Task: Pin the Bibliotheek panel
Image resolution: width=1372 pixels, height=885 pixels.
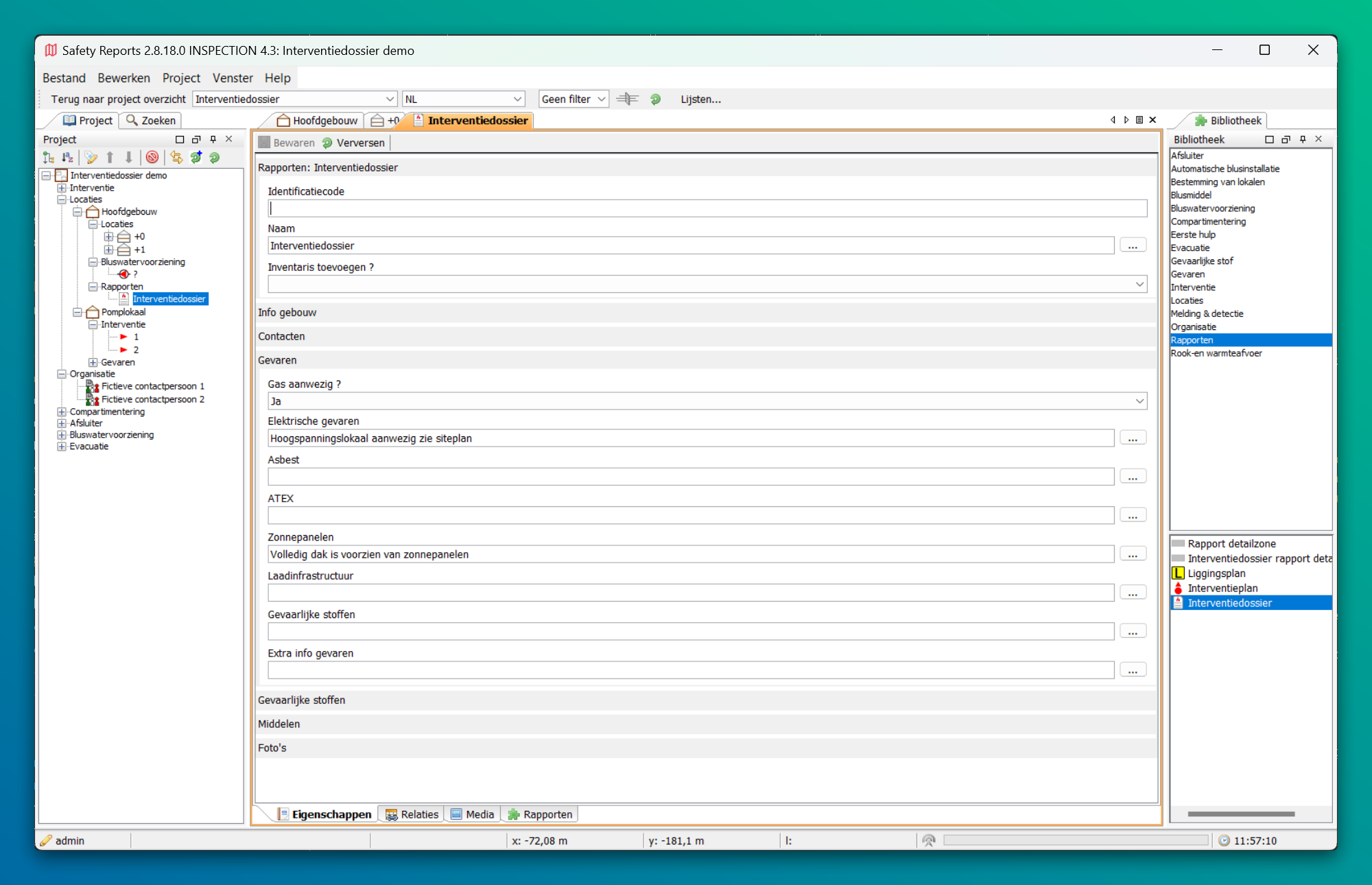Action: point(1302,139)
